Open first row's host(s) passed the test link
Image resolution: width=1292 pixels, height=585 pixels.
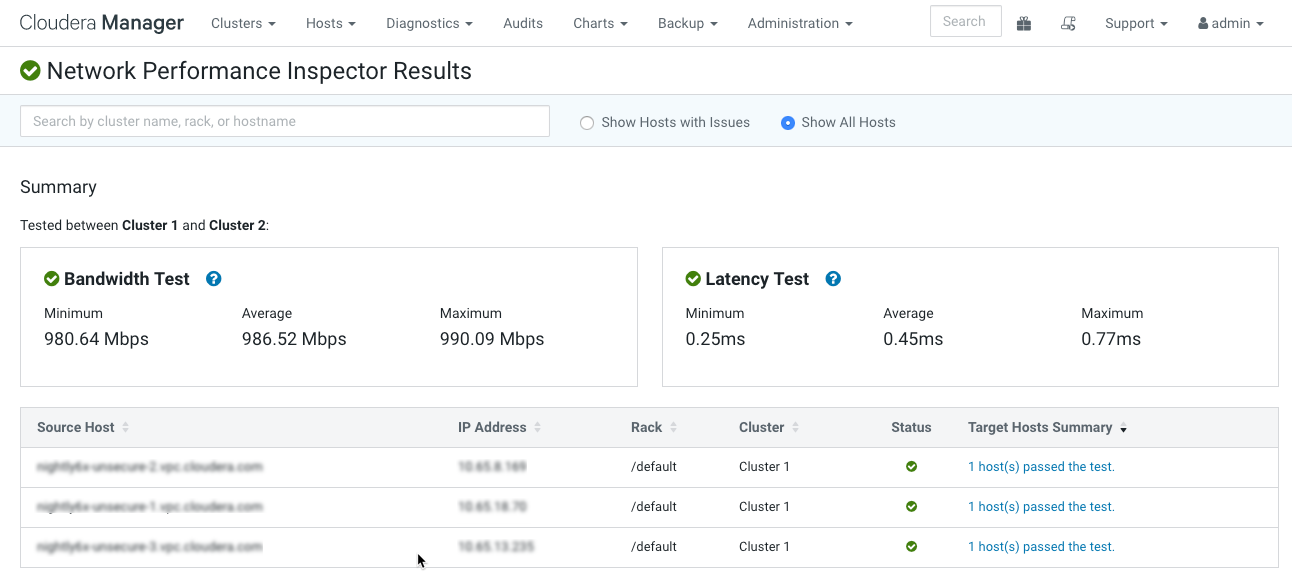click(x=1041, y=467)
